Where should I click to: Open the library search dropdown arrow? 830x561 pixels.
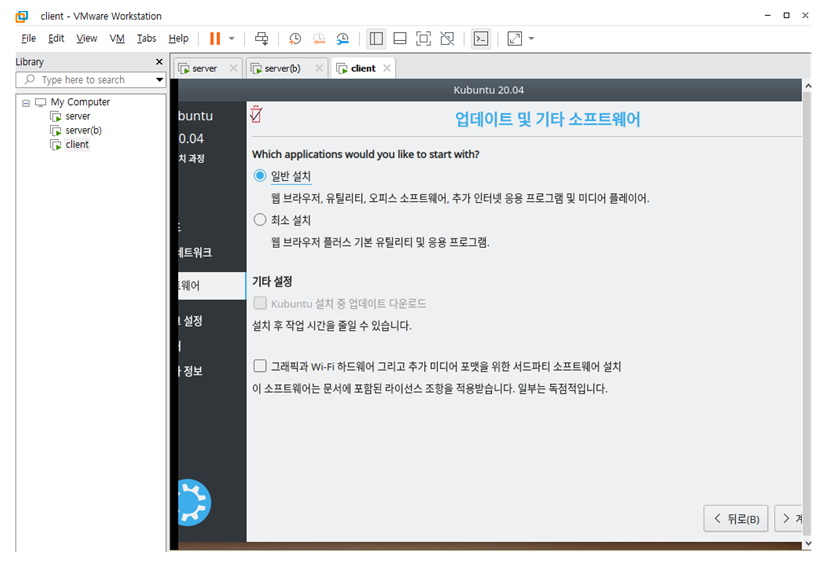(159, 80)
